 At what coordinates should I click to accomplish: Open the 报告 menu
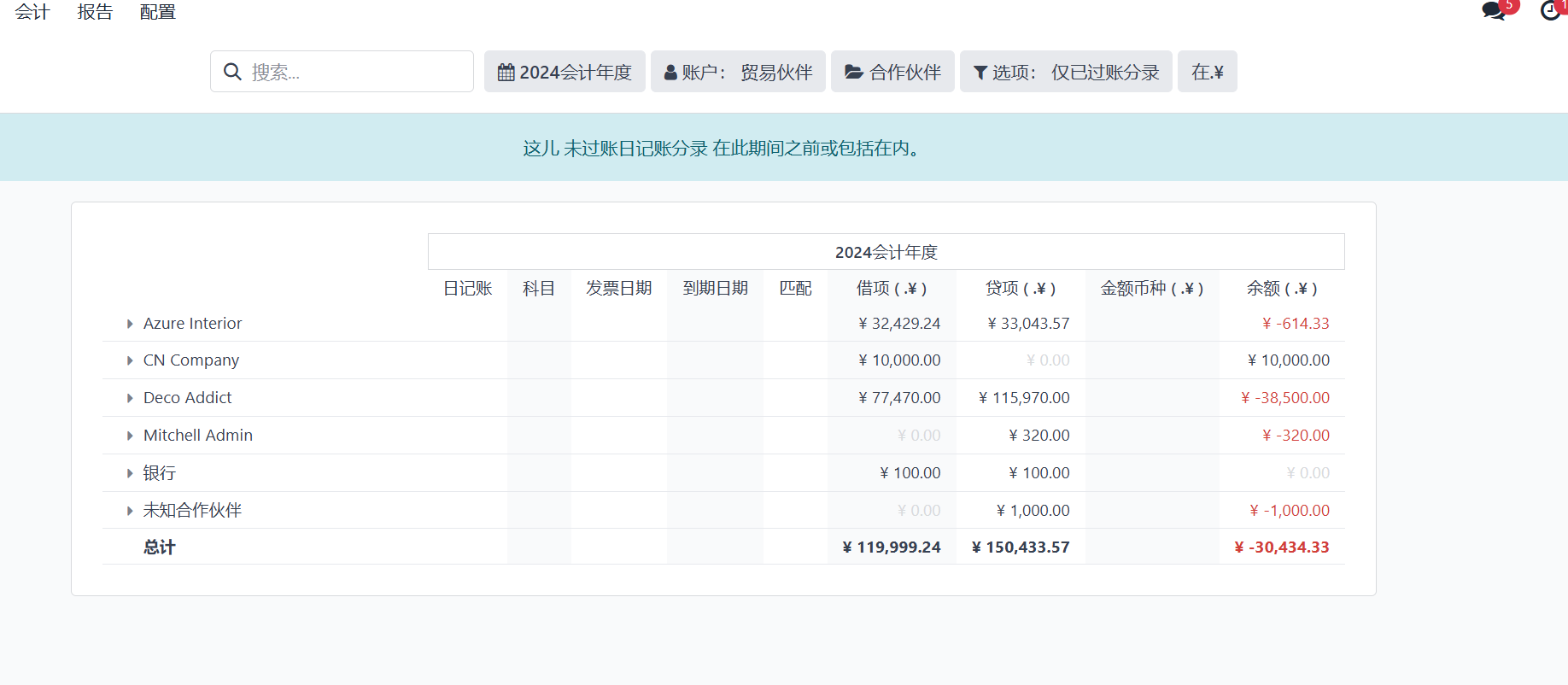coord(95,12)
